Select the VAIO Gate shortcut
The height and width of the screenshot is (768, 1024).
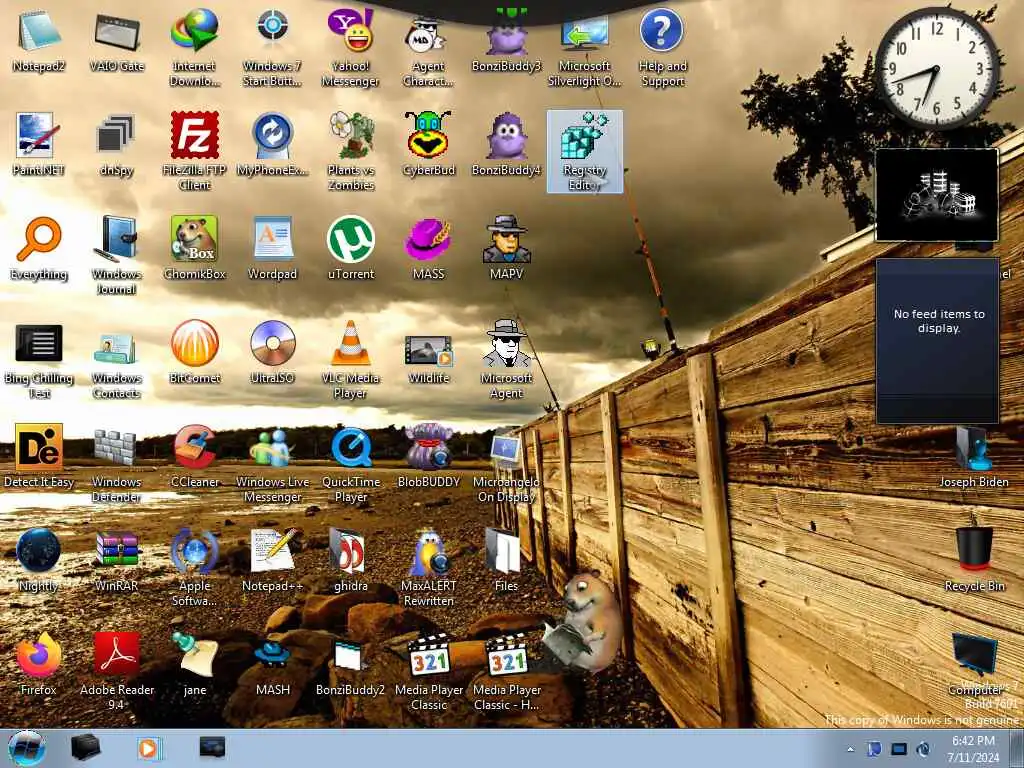(117, 42)
